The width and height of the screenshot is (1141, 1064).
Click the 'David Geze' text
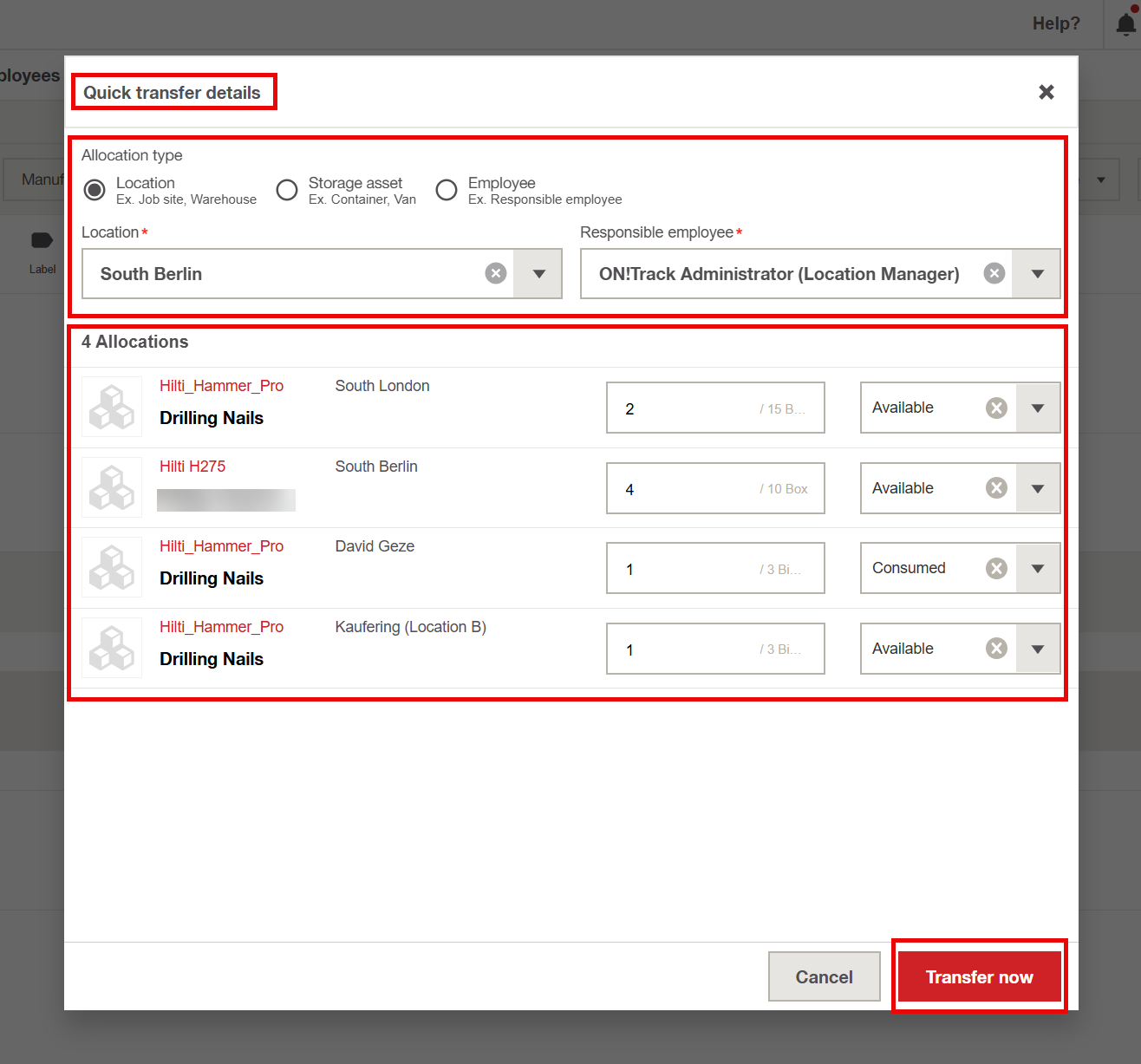tap(375, 546)
